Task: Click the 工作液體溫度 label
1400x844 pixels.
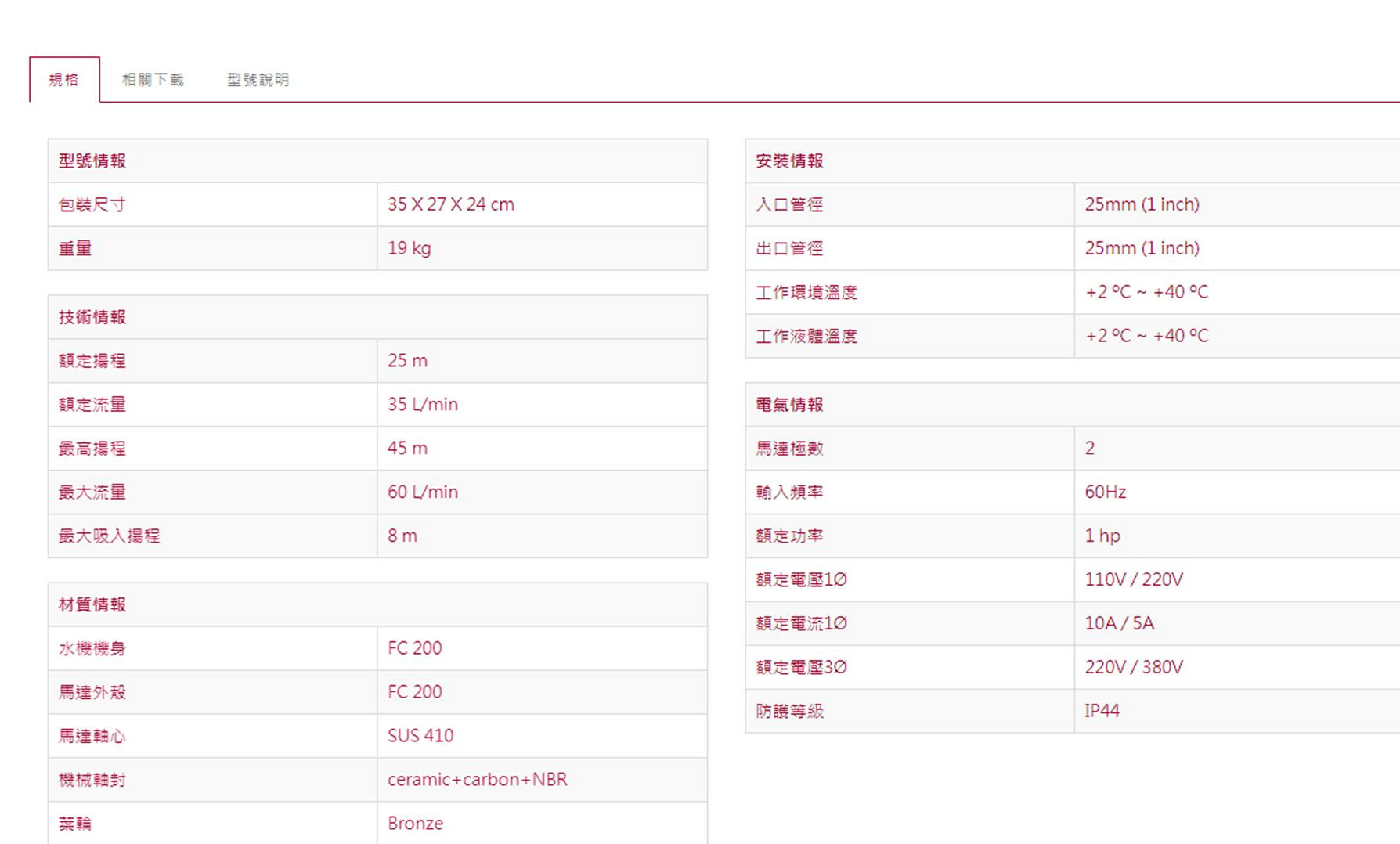Action: tap(806, 336)
